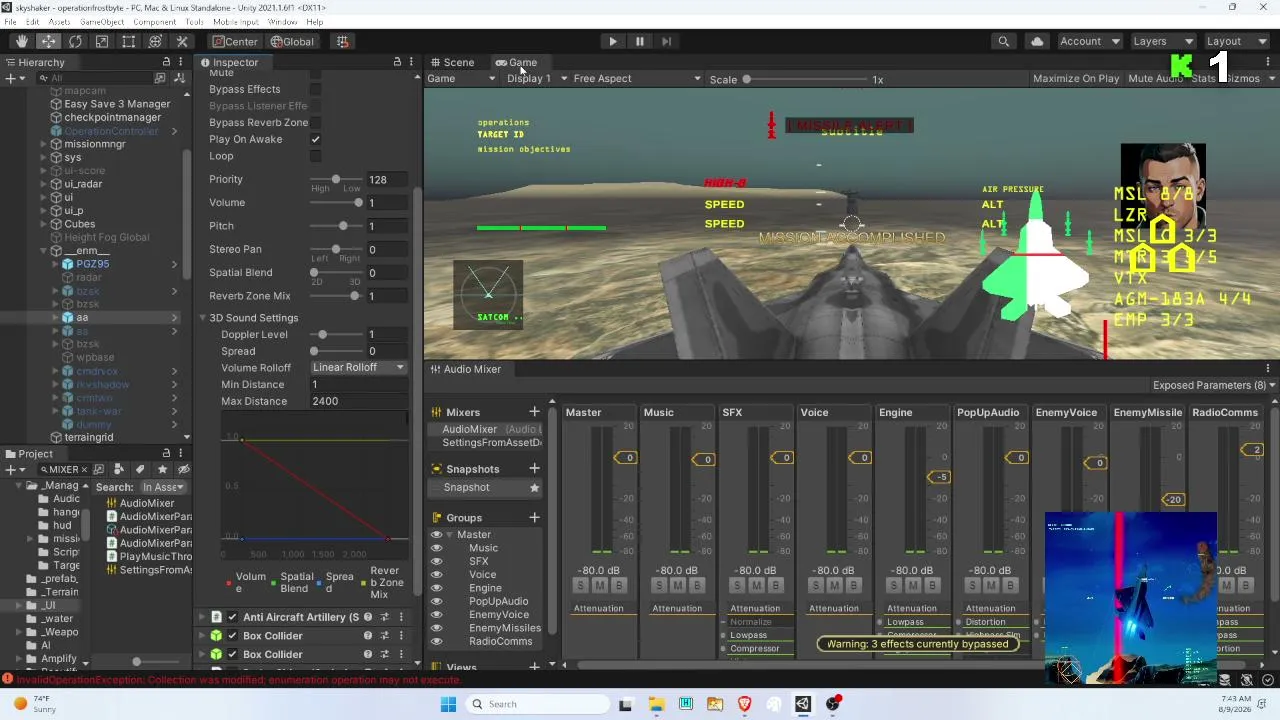Enable Bypass Effects checkbox
Viewport: 1280px width, 720px height.
[316, 89]
